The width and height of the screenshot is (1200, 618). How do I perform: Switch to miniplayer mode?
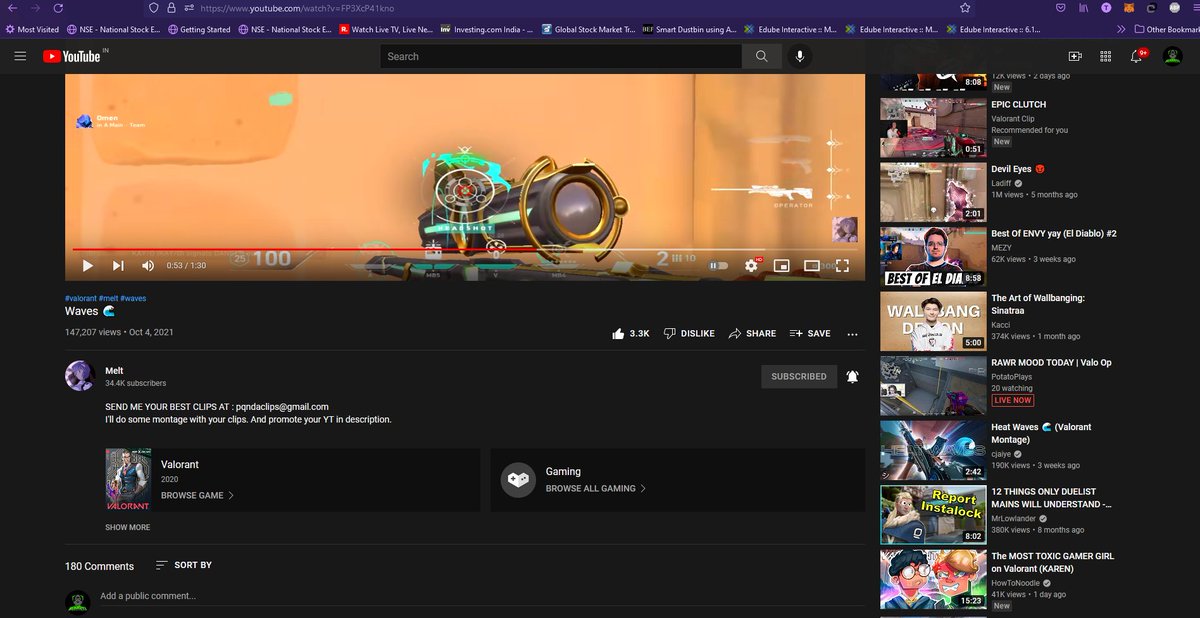click(781, 265)
